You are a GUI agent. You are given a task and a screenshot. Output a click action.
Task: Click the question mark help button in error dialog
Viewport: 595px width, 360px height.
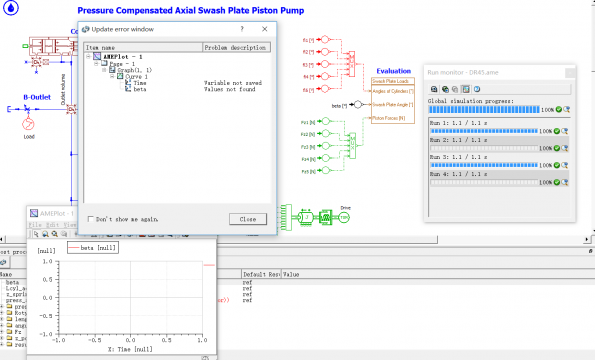[242, 29]
